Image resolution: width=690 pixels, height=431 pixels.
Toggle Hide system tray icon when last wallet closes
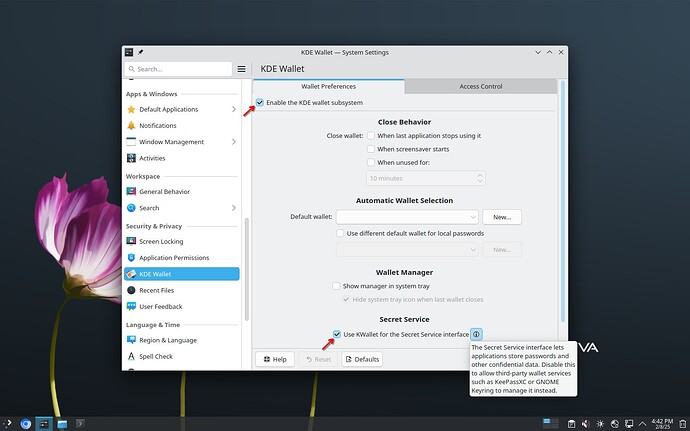346,299
